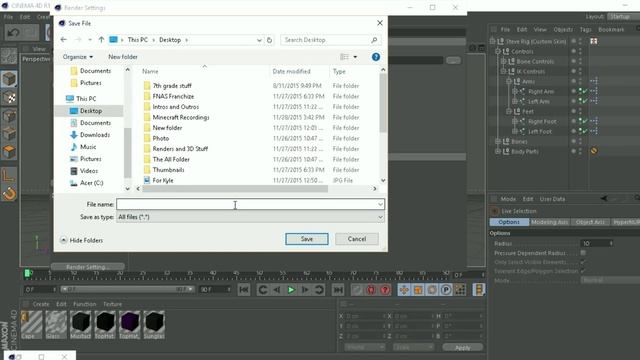Screen dimensions: 640x360
Task: Toggle the parameter P keyframe icon
Action: click(446, 290)
